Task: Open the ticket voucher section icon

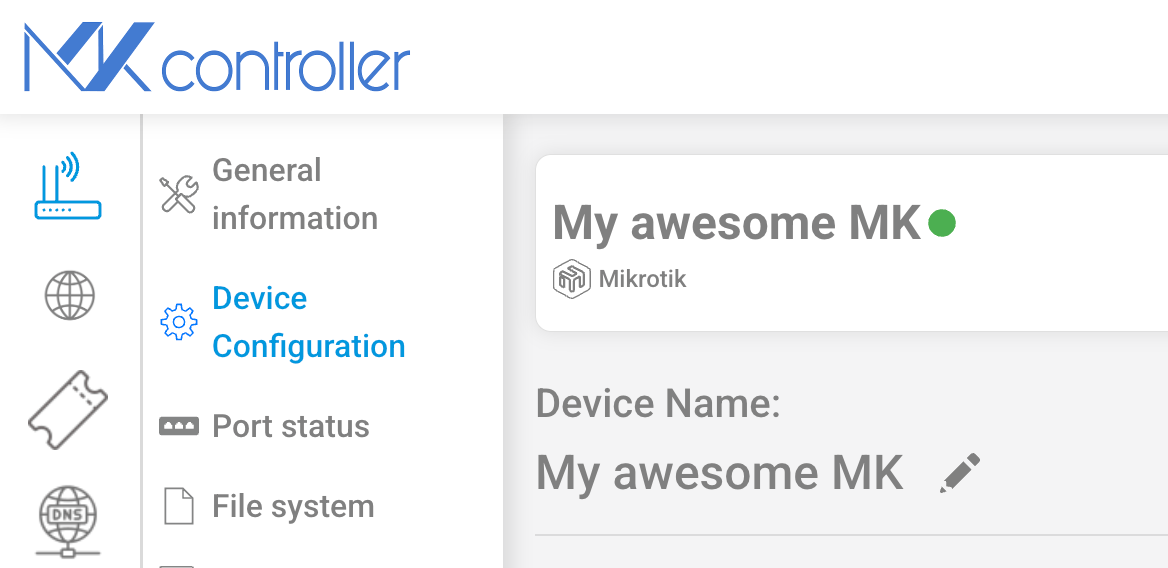Action: click(x=68, y=410)
